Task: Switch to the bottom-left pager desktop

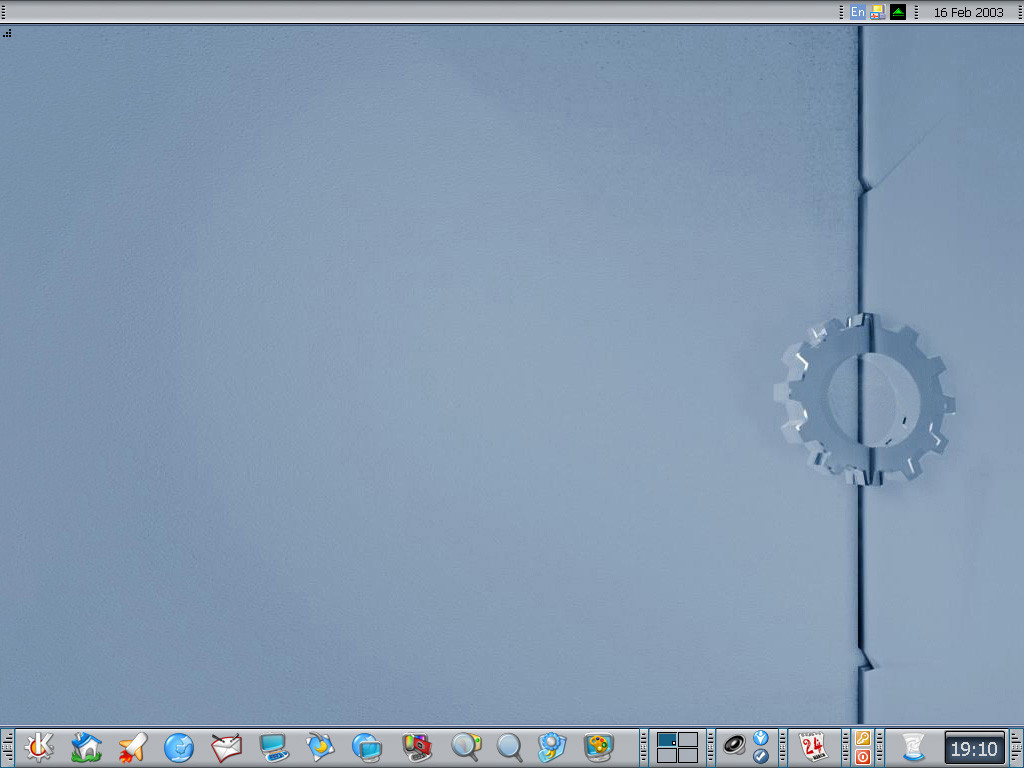Action: [666, 756]
